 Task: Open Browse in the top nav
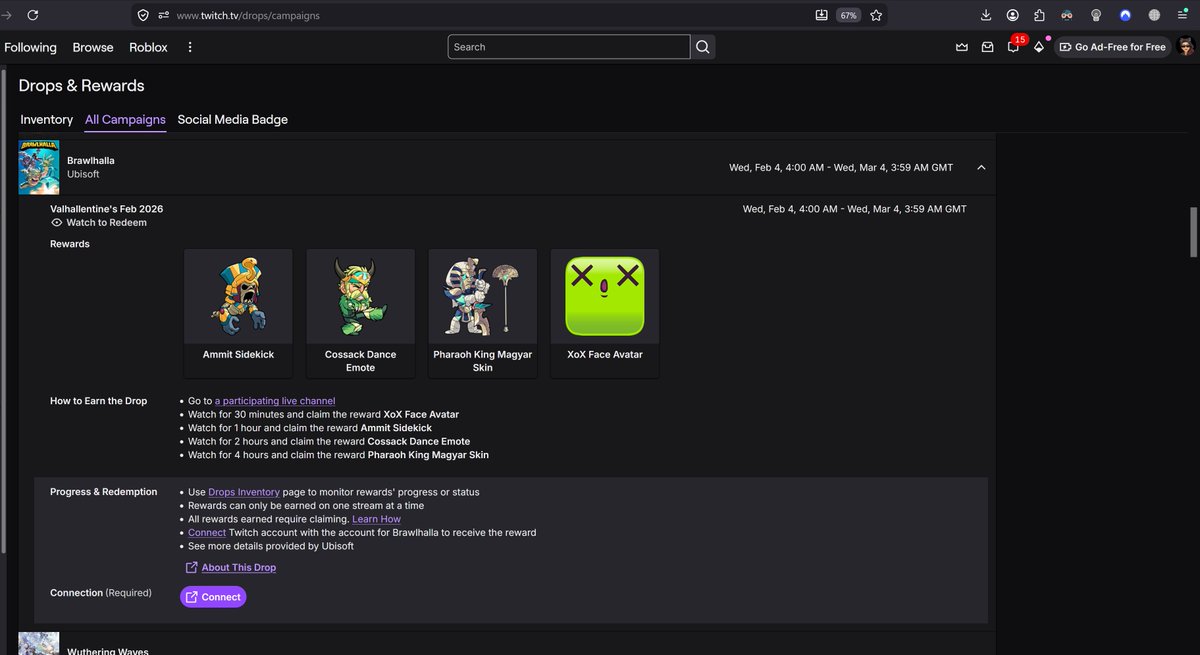93,47
